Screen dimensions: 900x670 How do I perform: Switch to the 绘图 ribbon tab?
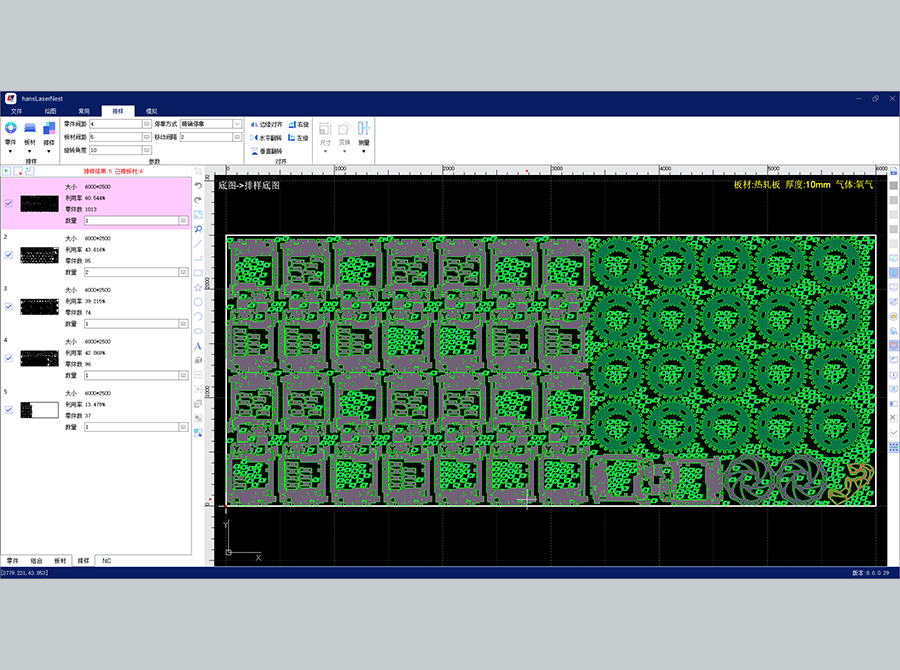coord(50,111)
